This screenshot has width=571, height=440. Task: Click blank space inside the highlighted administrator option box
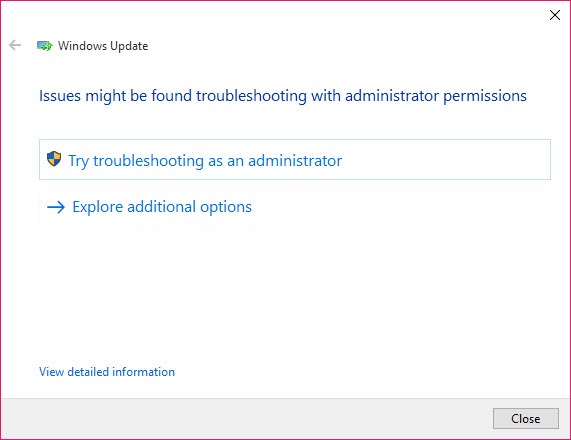444,160
